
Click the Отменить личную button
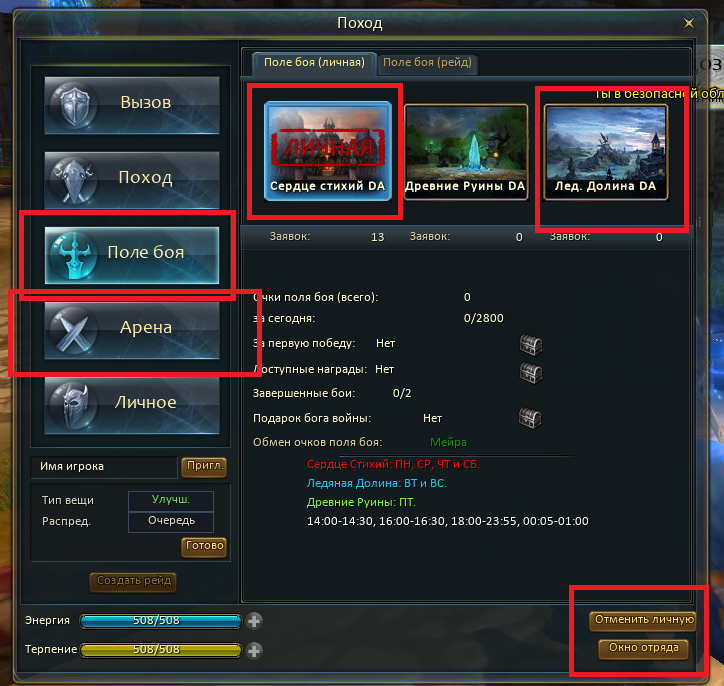click(644, 620)
